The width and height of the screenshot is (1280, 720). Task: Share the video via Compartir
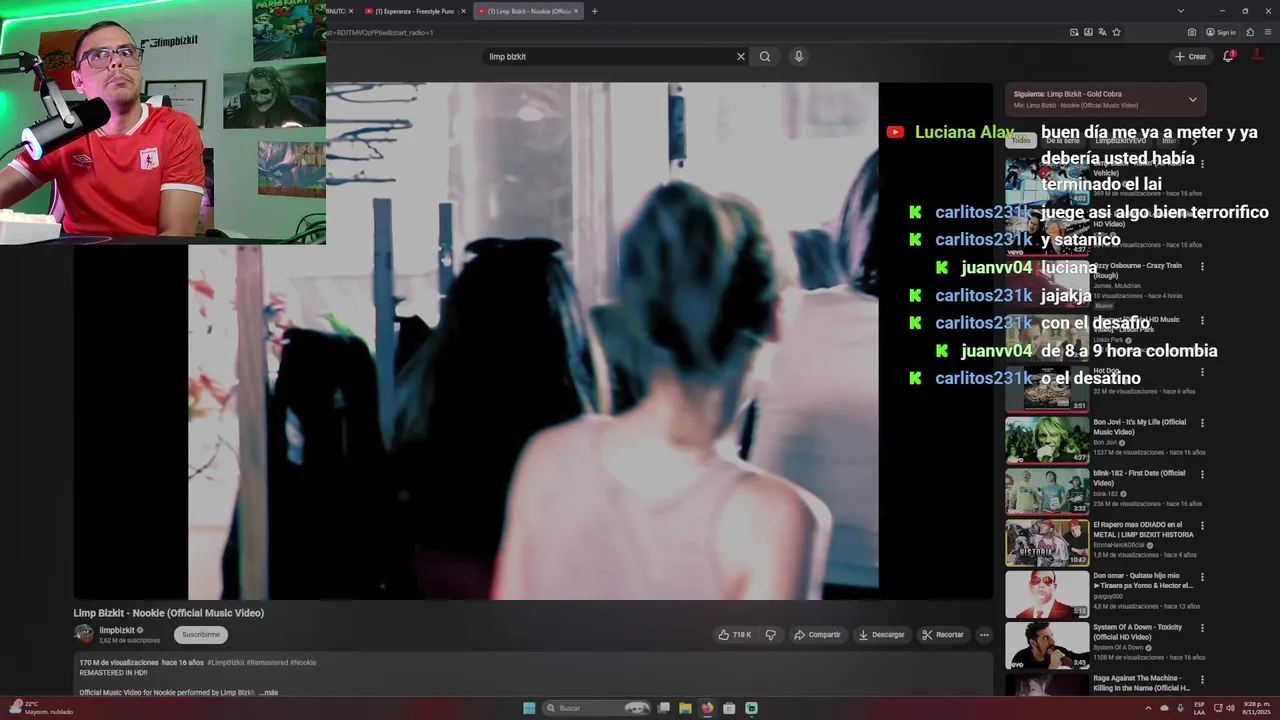tap(817, 635)
